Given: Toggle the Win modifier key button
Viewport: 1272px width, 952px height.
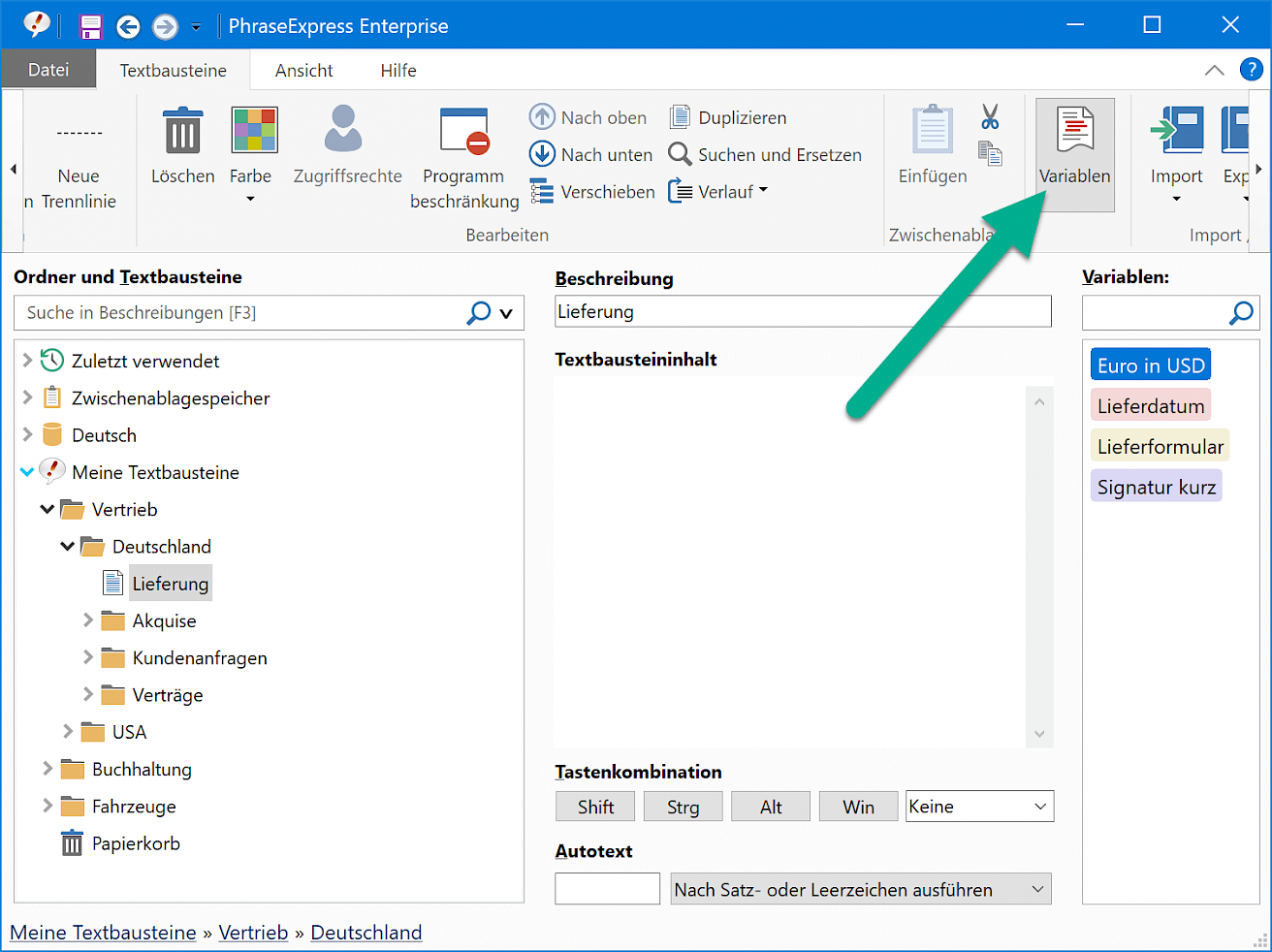Looking at the screenshot, I should (858, 807).
